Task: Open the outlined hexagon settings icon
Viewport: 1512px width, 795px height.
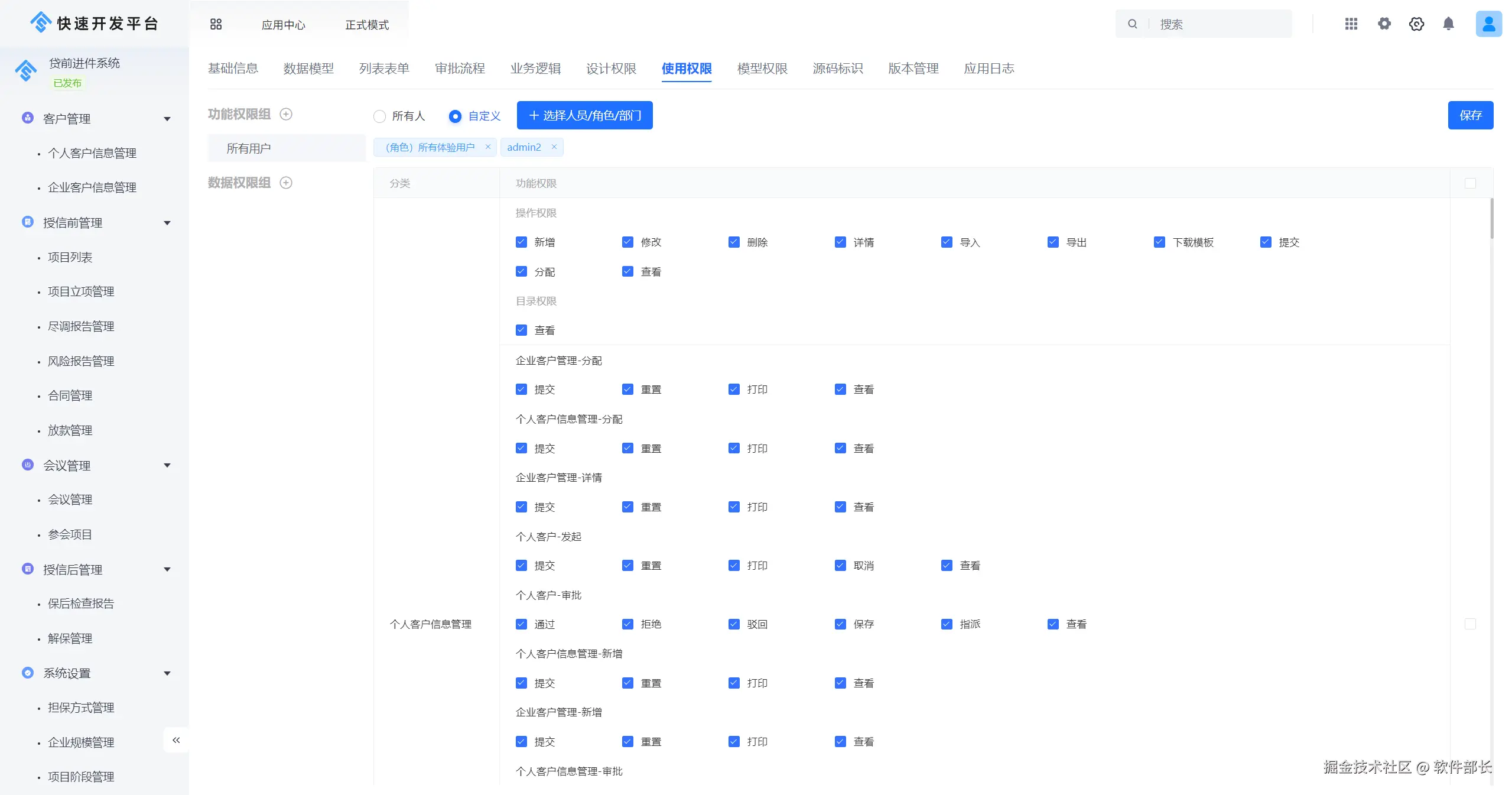Action: click(x=1416, y=24)
